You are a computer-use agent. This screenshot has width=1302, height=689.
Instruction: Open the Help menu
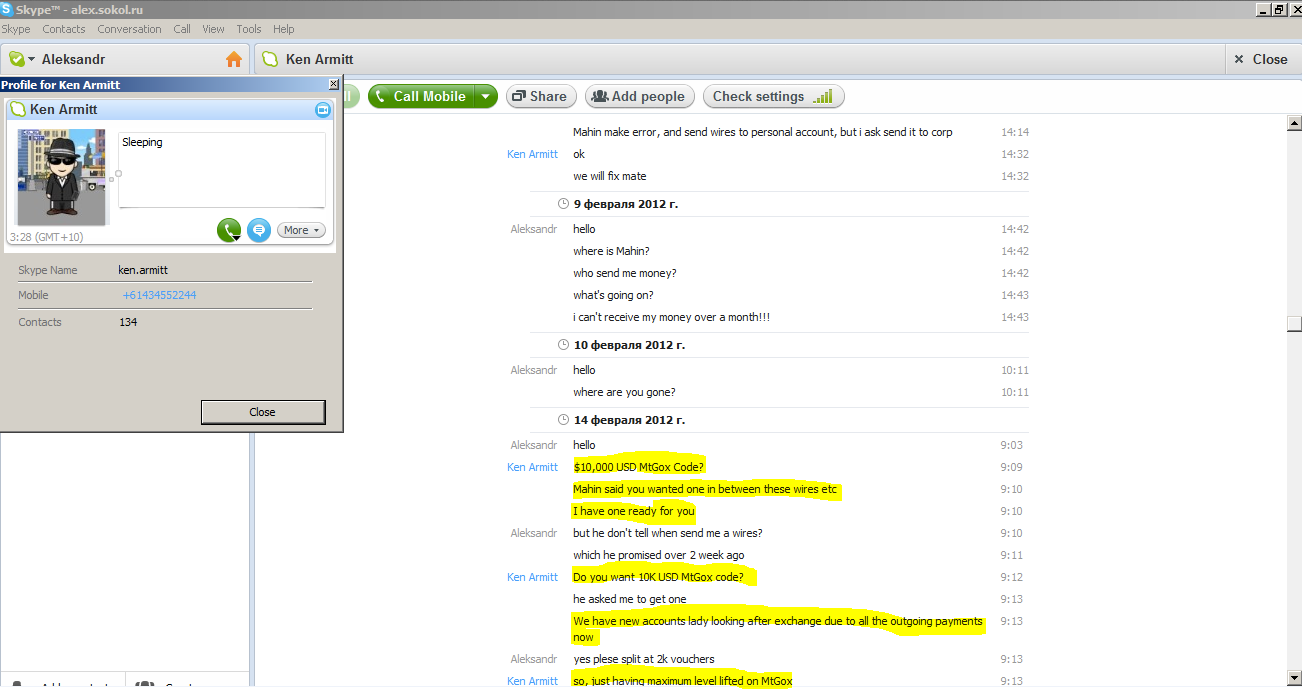pos(284,29)
